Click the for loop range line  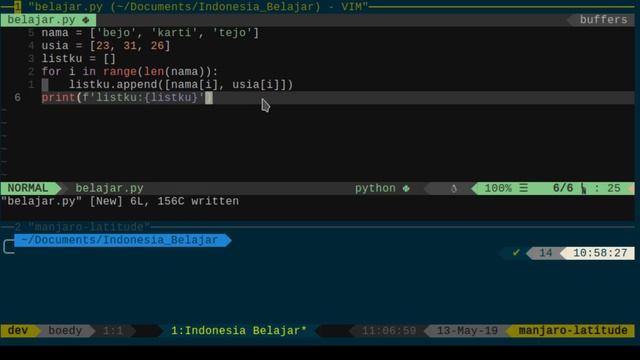click(130, 72)
